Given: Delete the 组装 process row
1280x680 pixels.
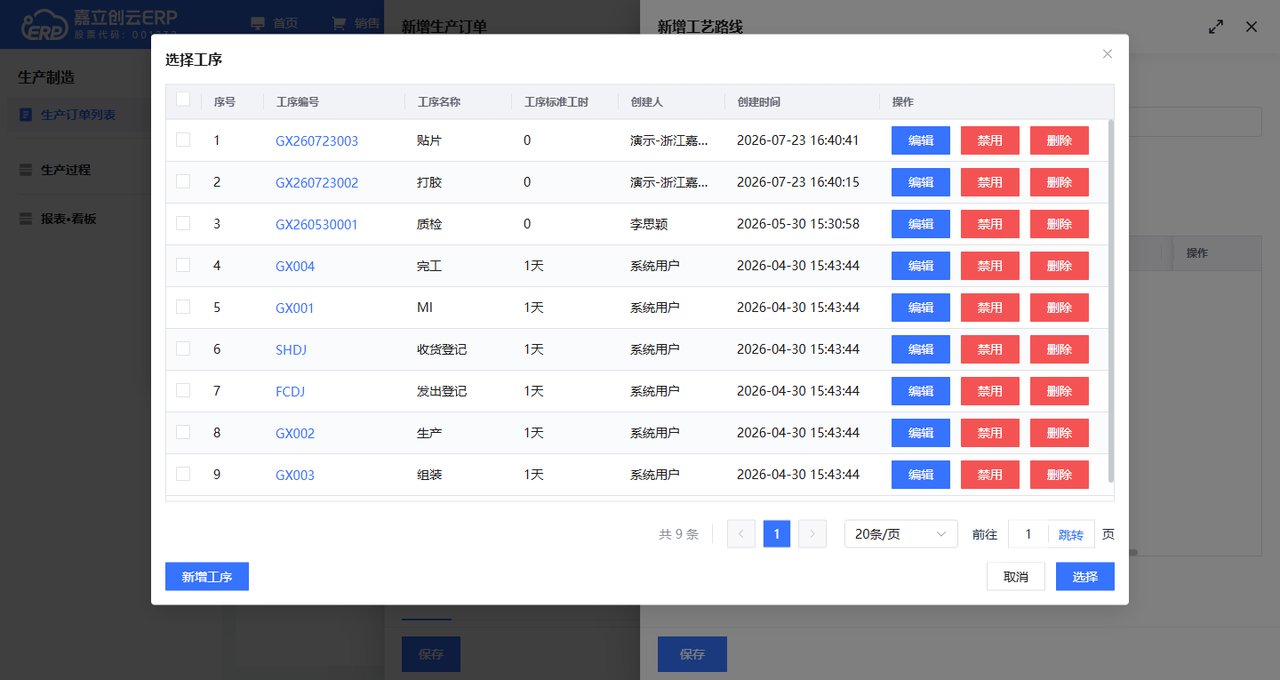Looking at the screenshot, I should (1059, 475).
